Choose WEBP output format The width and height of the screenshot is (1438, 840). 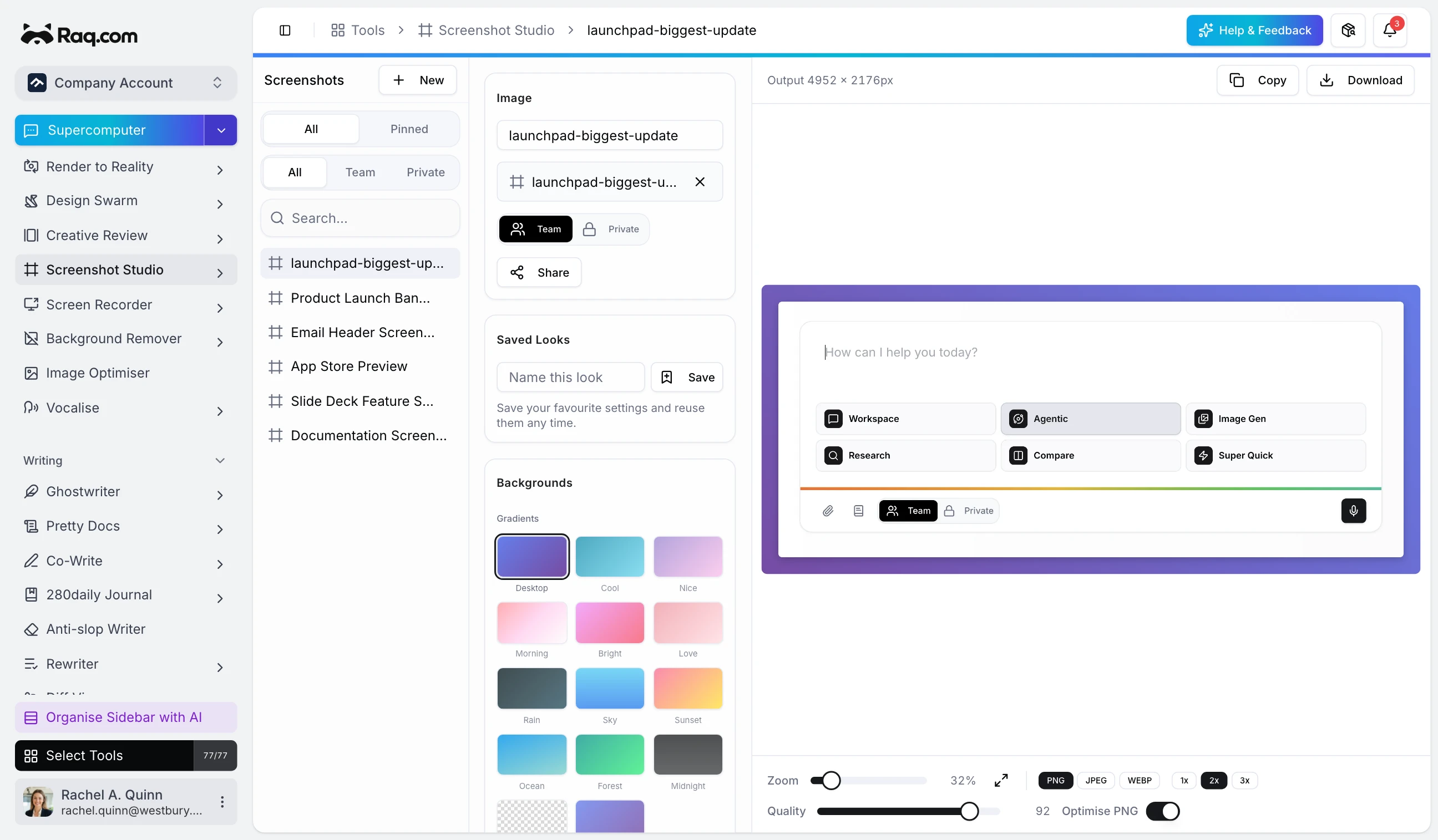(x=1139, y=780)
